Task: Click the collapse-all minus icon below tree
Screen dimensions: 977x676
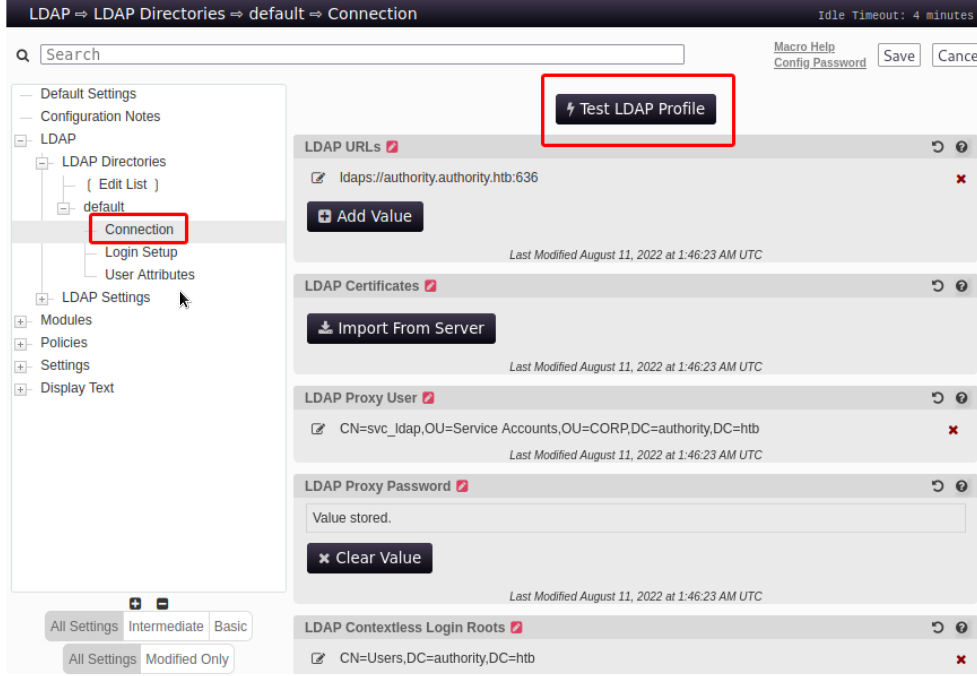Action: 162,603
